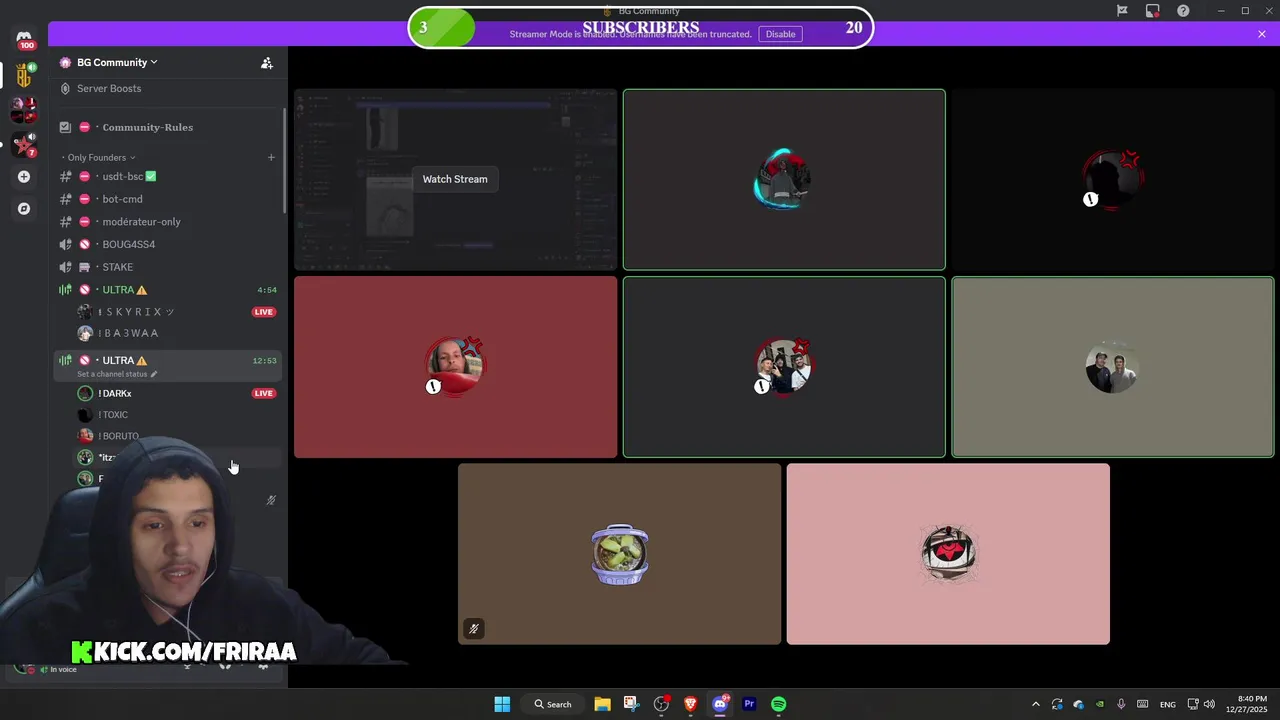Screen dimensions: 1280x720
Task: Disable streamer mode from the banner
Action: point(780,34)
